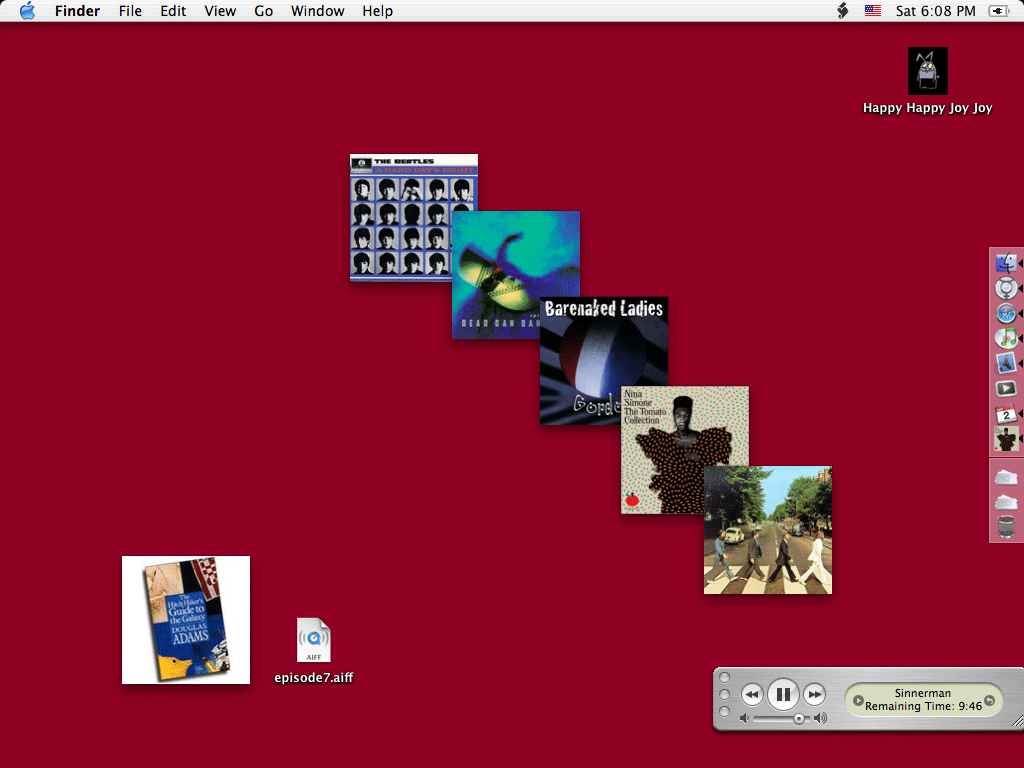The width and height of the screenshot is (1024, 768).
Task: Click the iTunes volume slider knob
Action: pos(798,718)
